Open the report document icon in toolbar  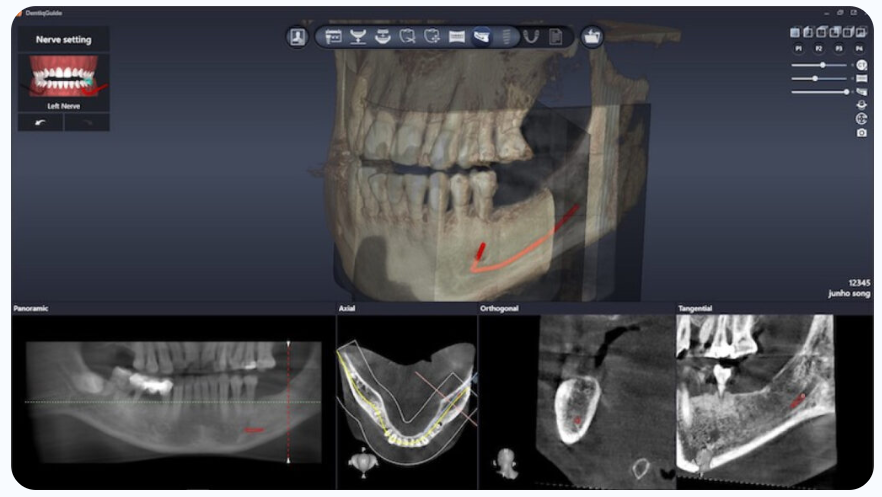[555, 37]
